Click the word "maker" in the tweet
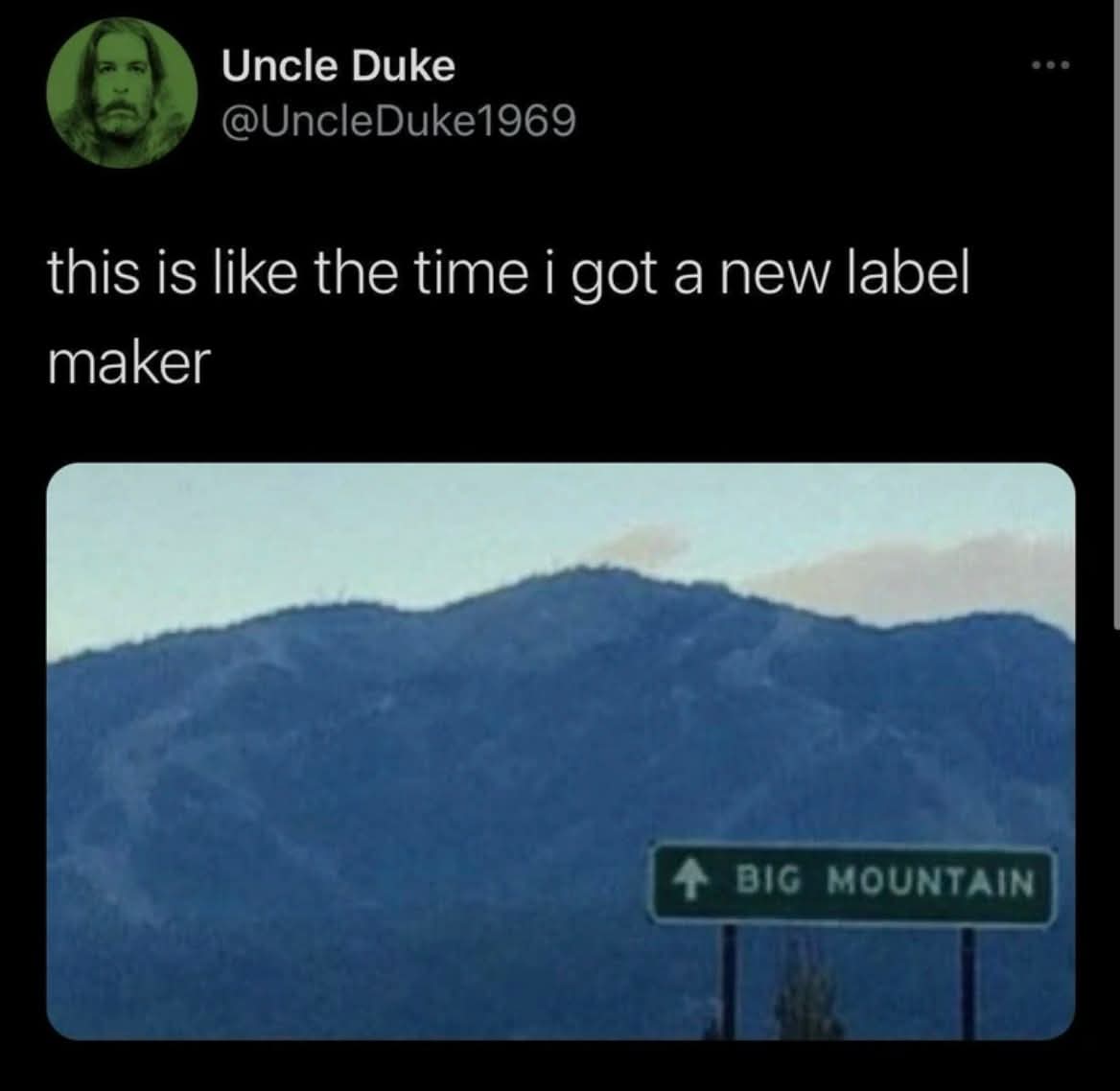This screenshot has width=1120, height=1091. pyautogui.click(x=130, y=363)
